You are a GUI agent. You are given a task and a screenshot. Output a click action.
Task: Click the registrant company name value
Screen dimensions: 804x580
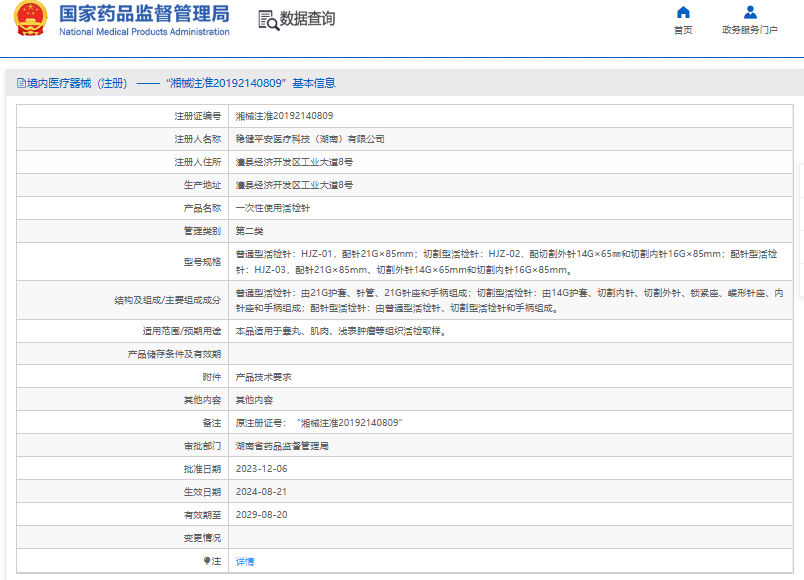click(x=310, y=139)
